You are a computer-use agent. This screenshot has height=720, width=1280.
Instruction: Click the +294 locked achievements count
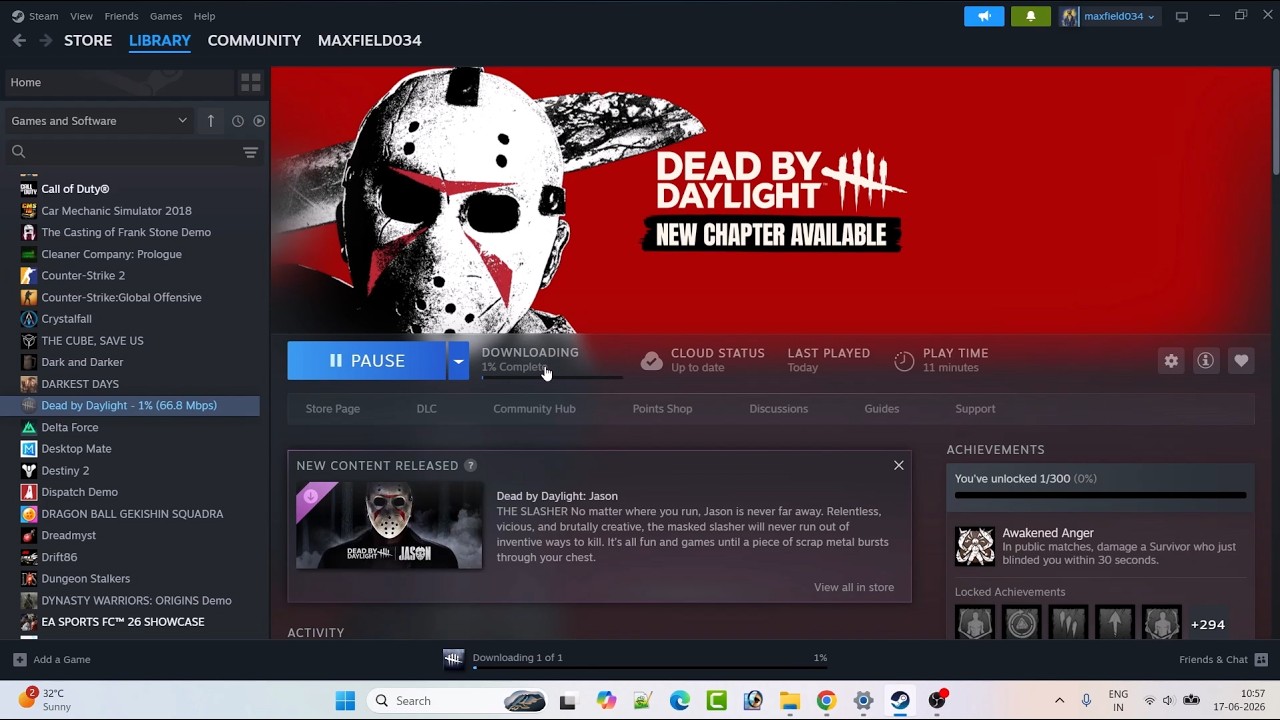[x=1208, y=625]
